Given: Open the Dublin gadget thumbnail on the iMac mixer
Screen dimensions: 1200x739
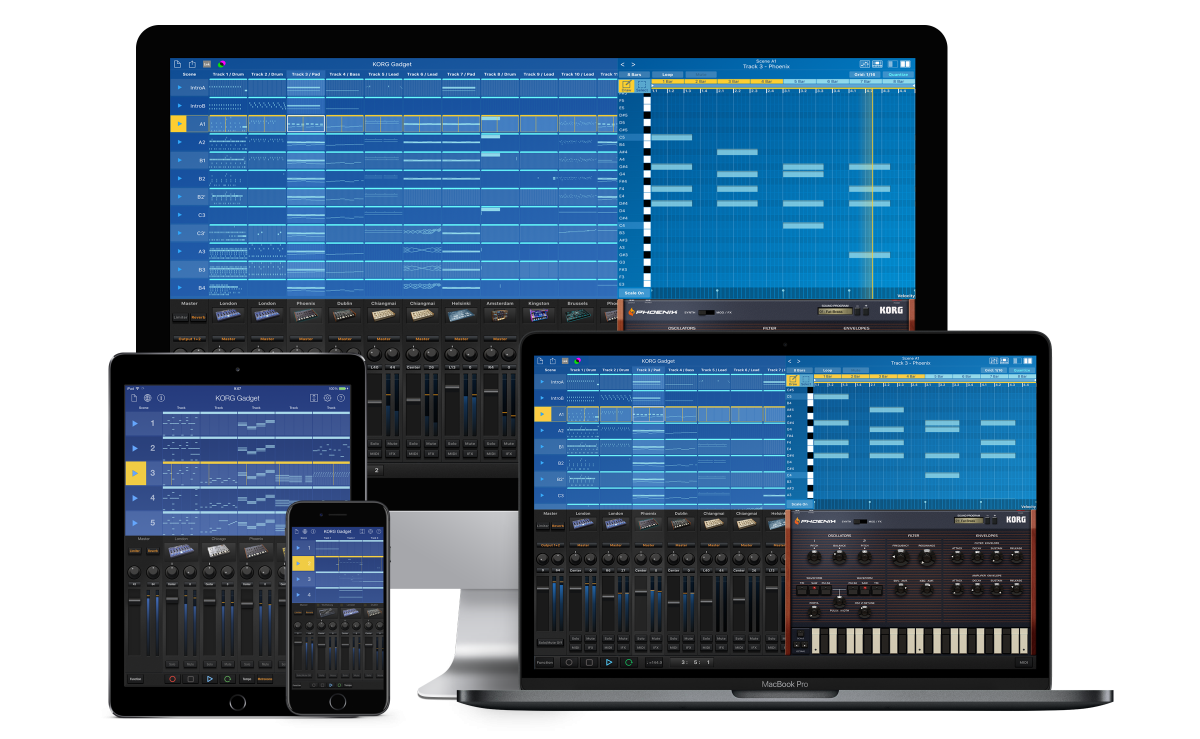Looking at the screenshot, I should pos(345,315).
